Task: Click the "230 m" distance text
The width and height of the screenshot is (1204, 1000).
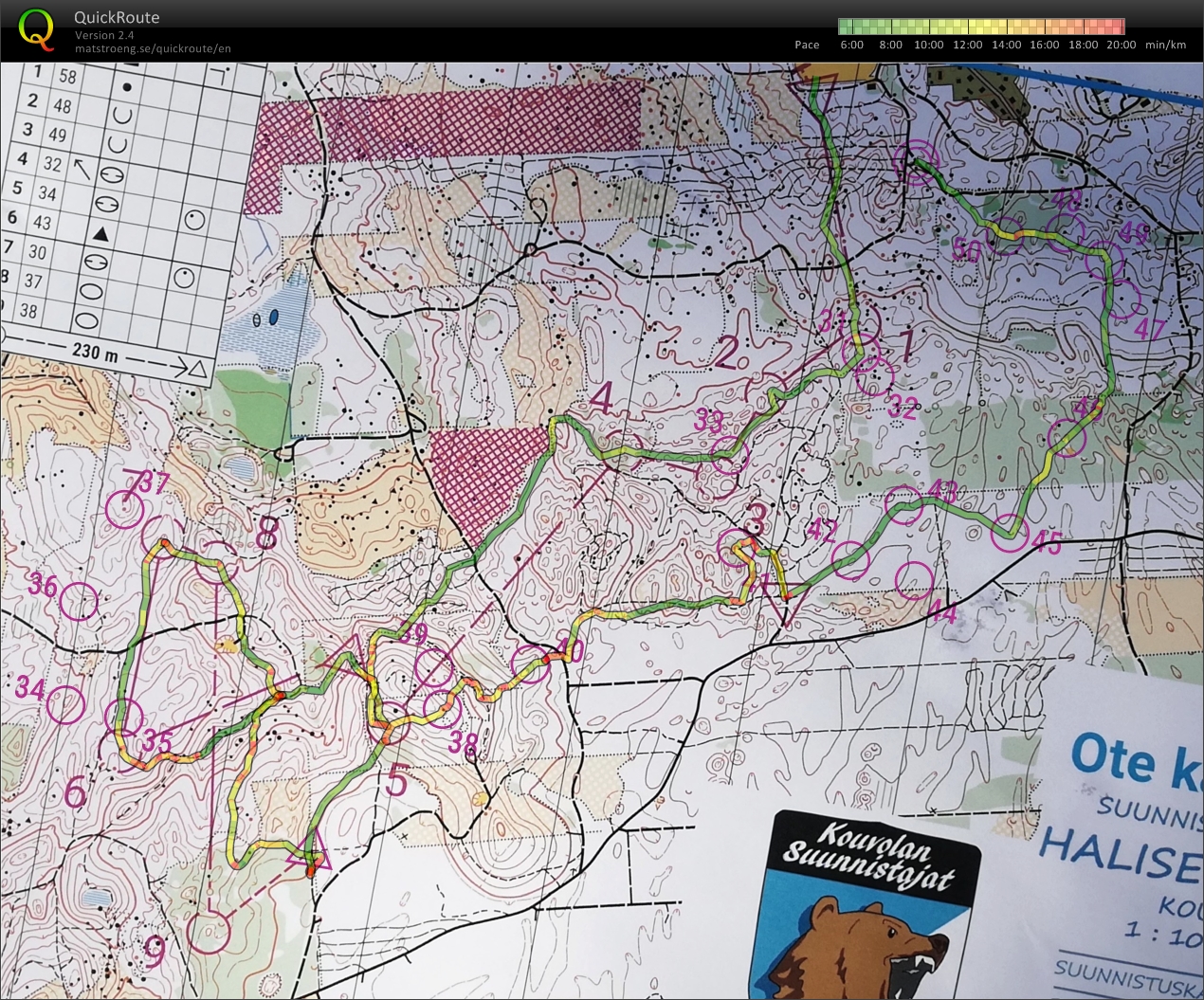Action: (x=95, y=353)
